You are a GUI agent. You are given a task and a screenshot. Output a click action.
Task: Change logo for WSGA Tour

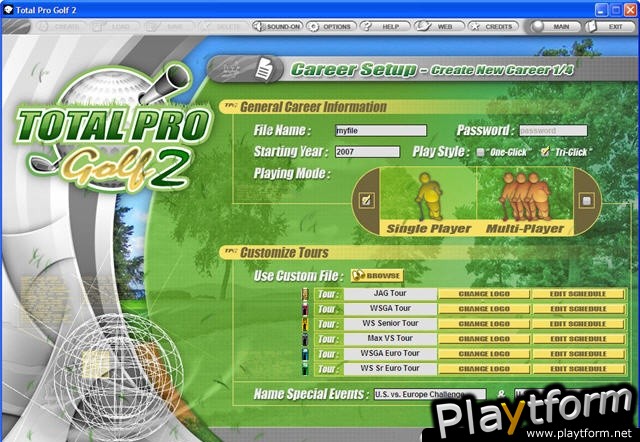[x=484, y=309]
